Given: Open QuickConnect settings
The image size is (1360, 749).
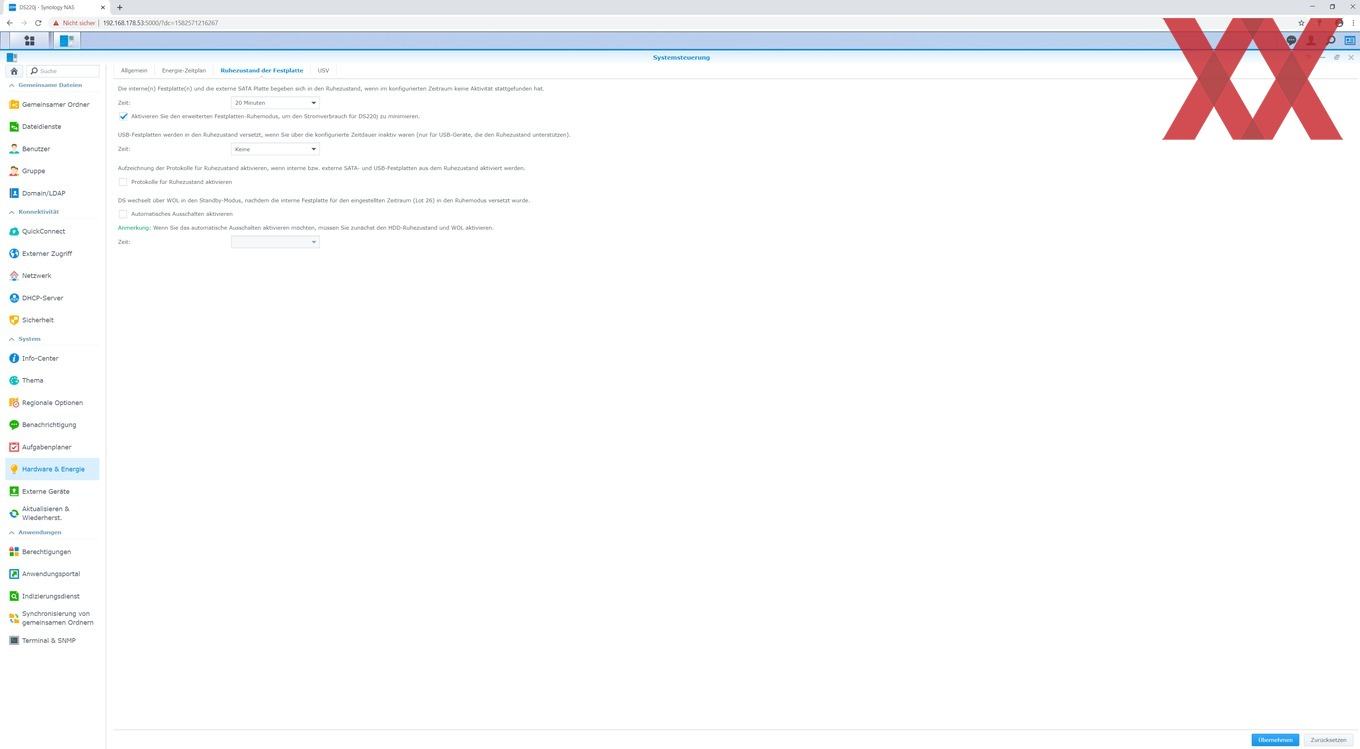Looking at the screenshot, I should point(52,231).
